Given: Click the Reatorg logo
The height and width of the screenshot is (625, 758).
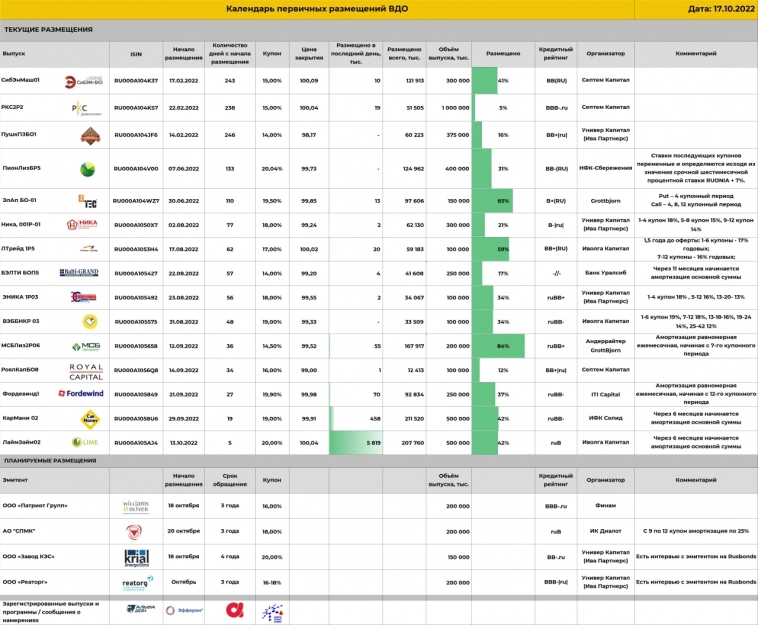Looking at the screenshot, I should click(137, 581).
